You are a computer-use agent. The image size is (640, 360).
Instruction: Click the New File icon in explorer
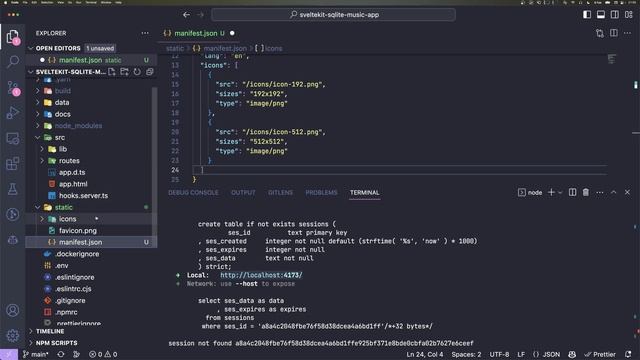point(112,72)
